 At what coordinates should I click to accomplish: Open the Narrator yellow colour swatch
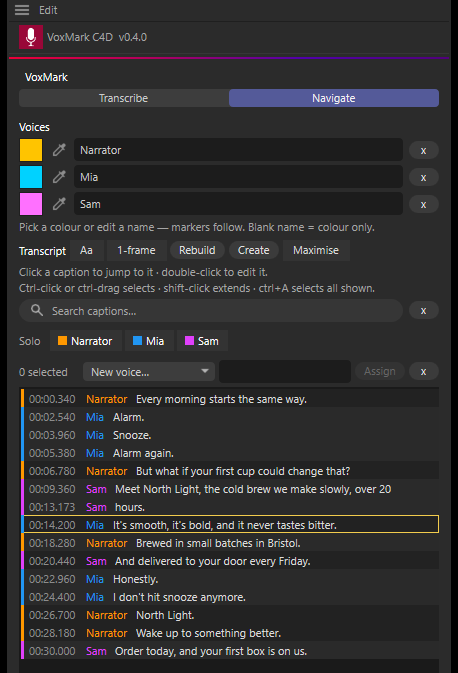coord(31,150)
